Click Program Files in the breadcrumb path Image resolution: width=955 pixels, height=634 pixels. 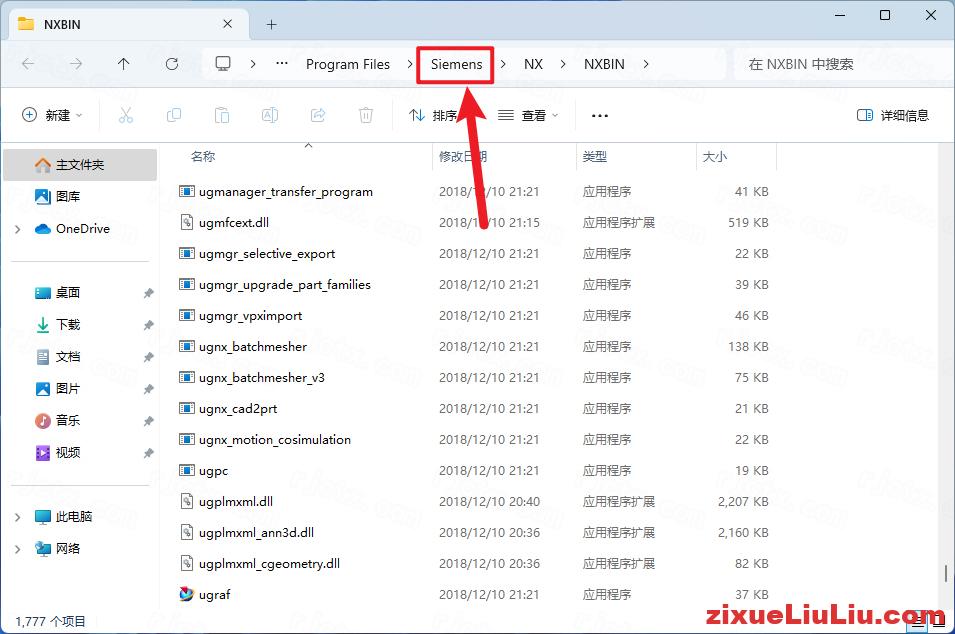tap(348, 63)
